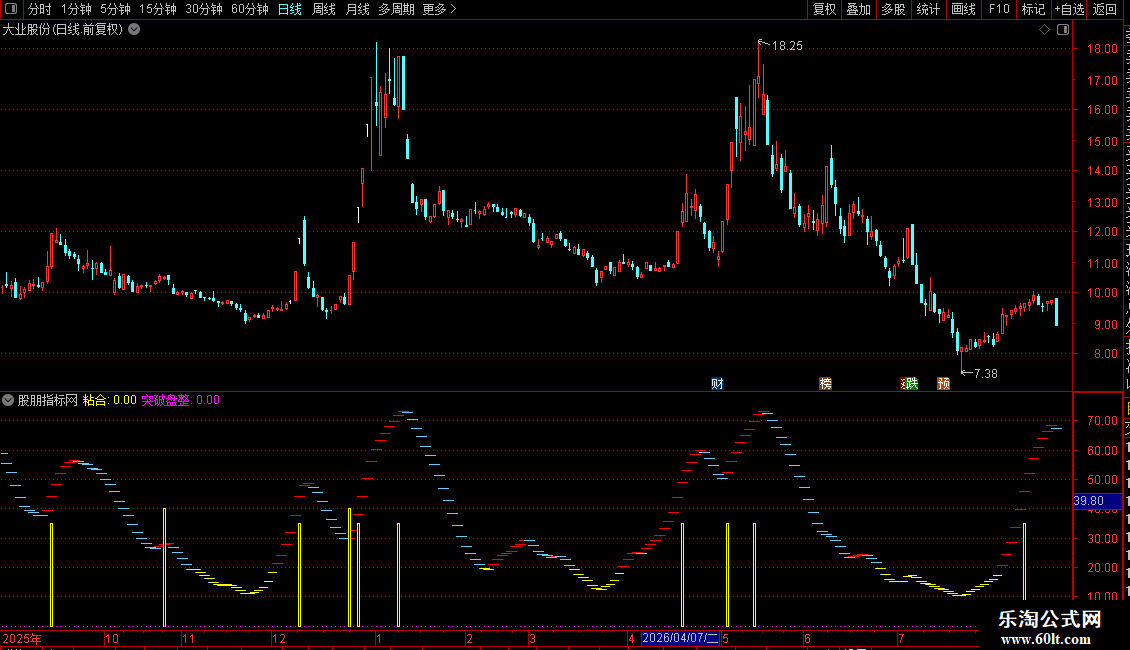Screen dimensions: 1130x650
Task: Add stock via +自选 button
Action: click(1069, 9)
